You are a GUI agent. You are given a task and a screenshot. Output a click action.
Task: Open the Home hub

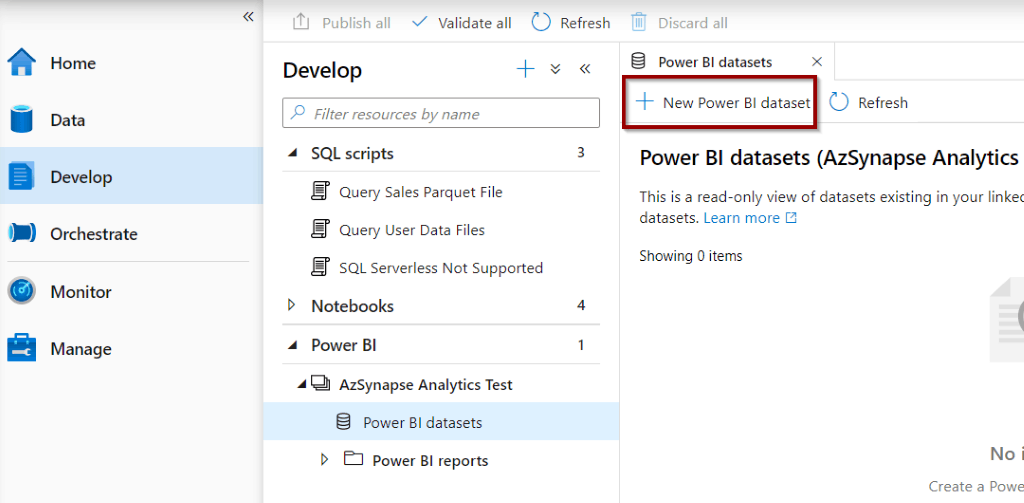(131, 63)
